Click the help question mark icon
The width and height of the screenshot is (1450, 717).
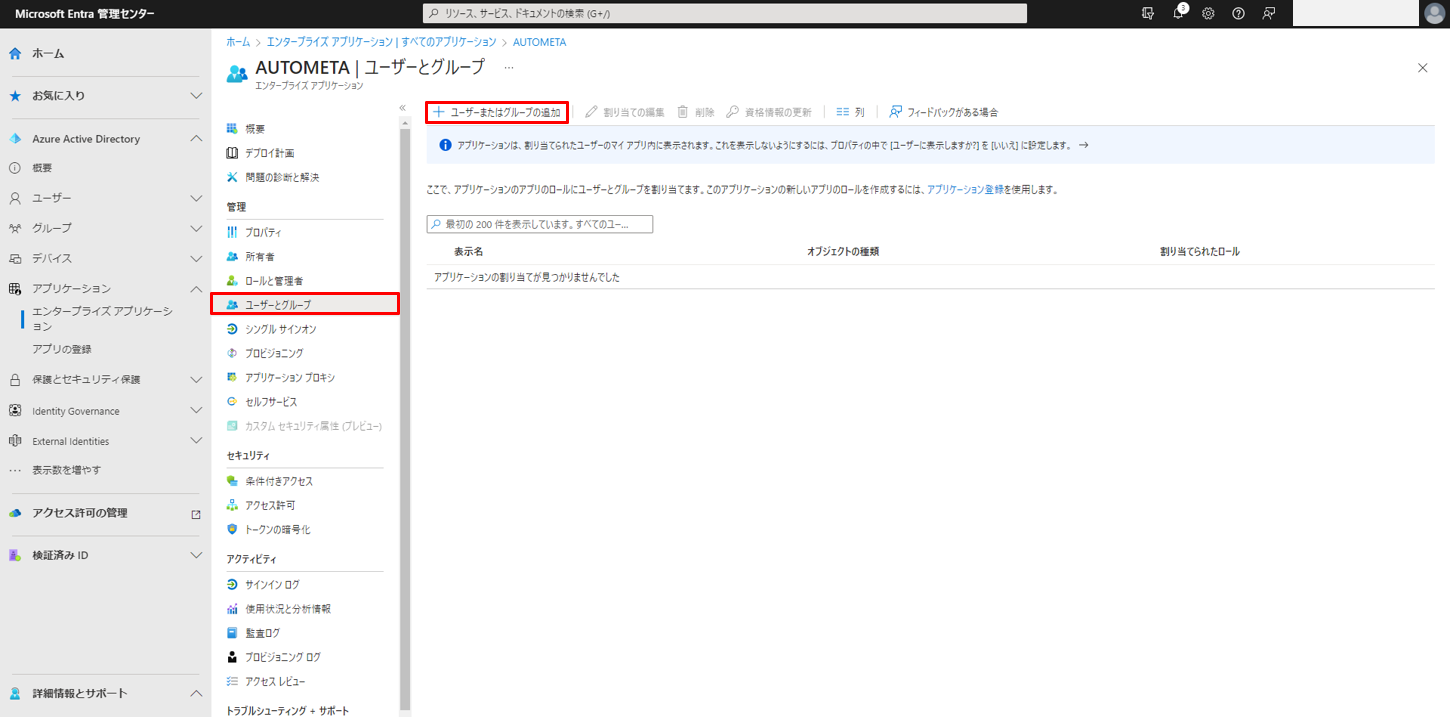point(1238,13)
